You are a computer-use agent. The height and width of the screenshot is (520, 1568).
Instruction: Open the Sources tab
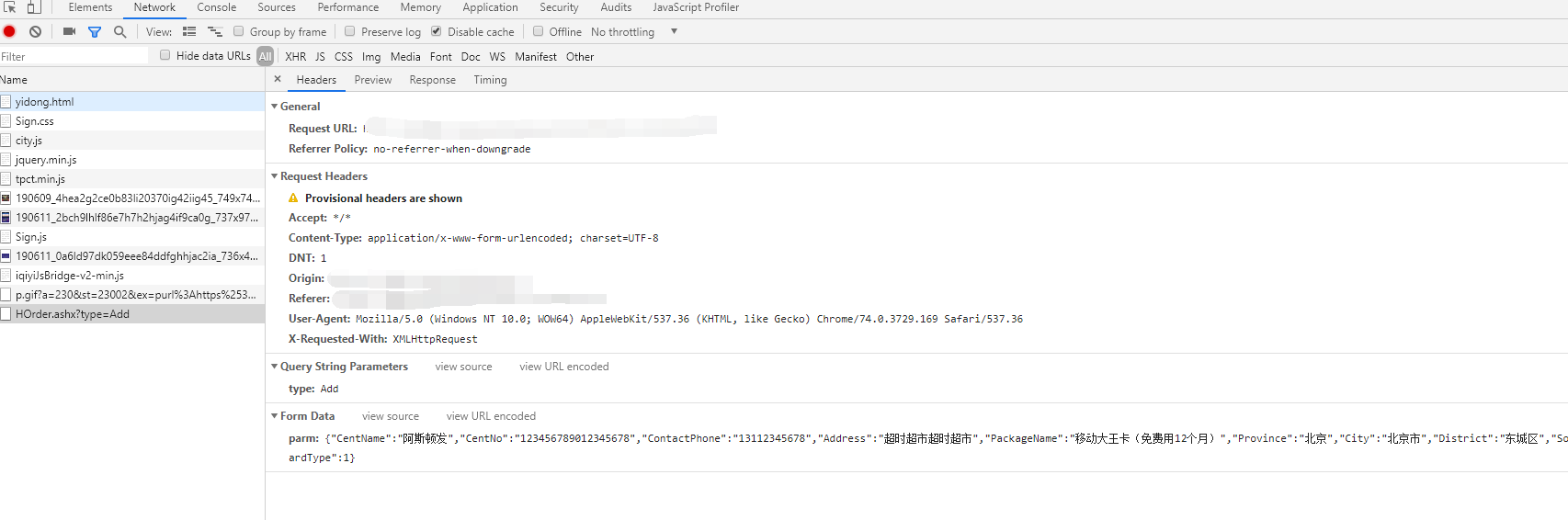coord(277,7)
